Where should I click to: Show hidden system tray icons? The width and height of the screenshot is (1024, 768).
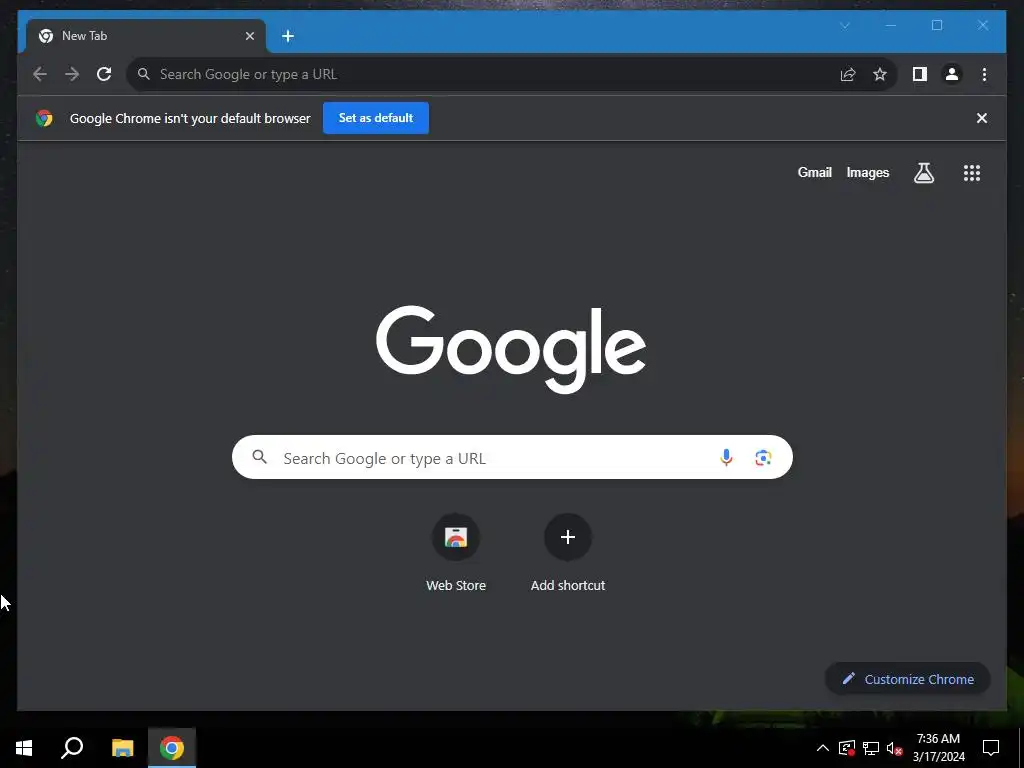(x=823, y=748)
